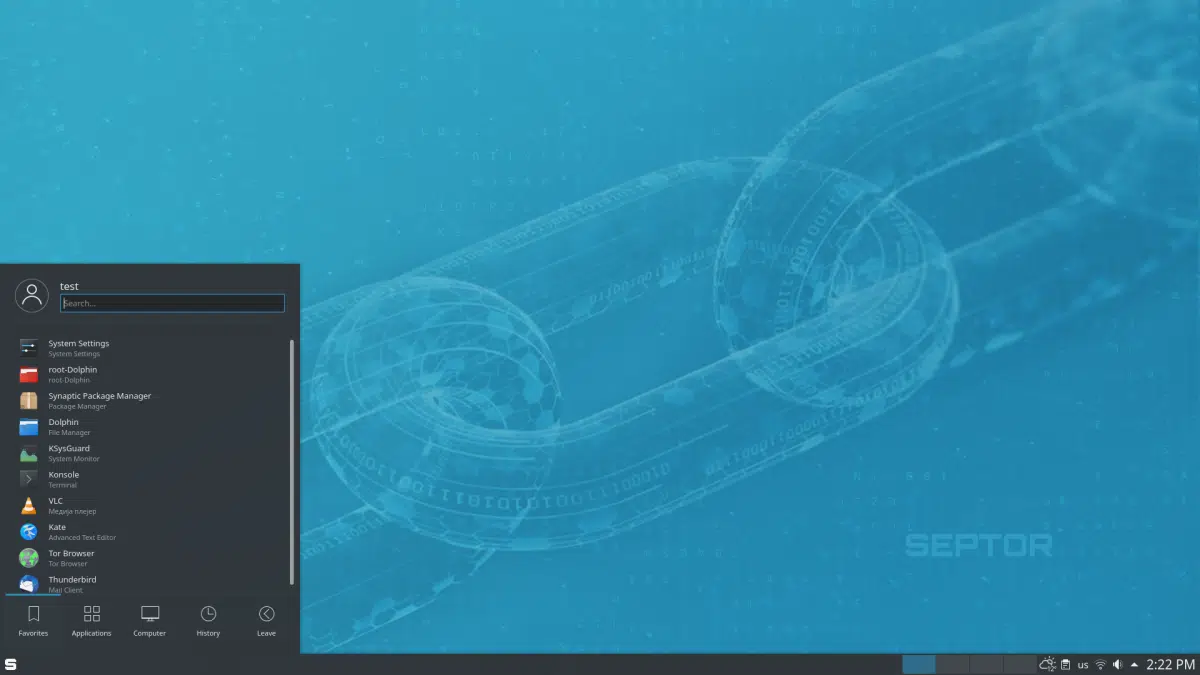This screenshot has height=675, width=1200.
Task: Click the favorites list scrollbar
Action: pos(292,462)
